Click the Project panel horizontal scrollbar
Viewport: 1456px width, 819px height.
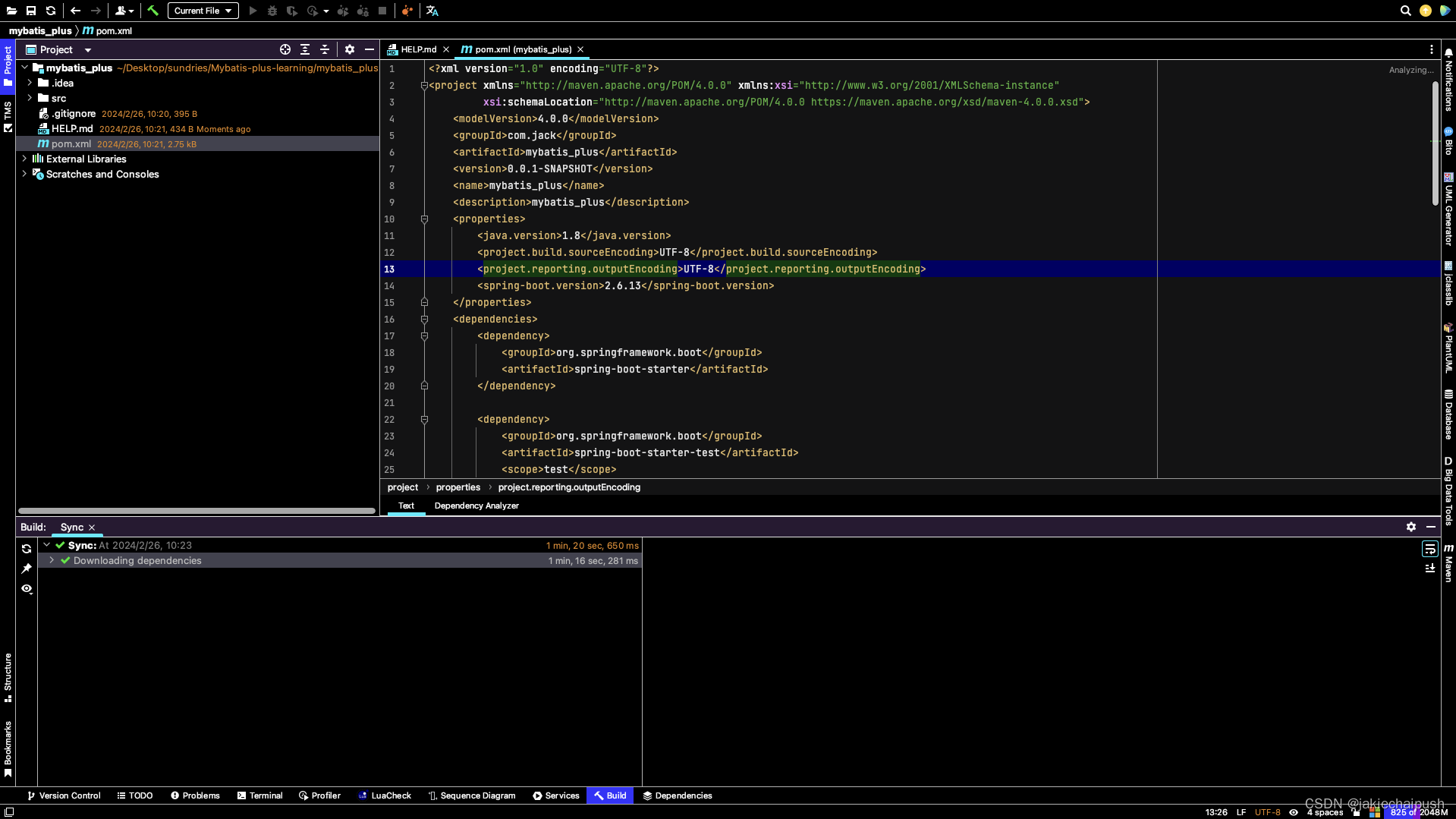tap(197, 511)
